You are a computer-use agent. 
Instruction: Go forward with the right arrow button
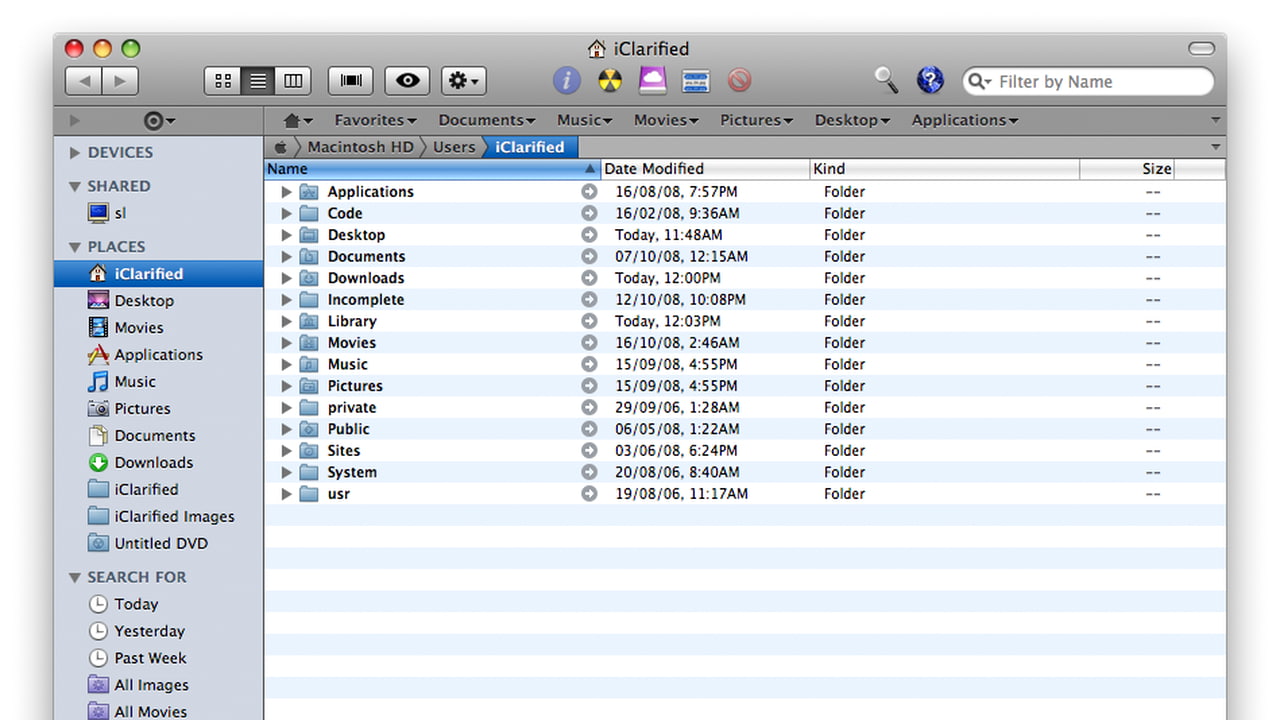coord(120,81)
